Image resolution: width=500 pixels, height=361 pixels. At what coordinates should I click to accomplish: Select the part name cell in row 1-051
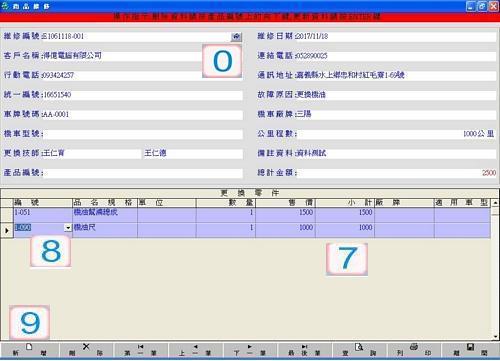105,215
